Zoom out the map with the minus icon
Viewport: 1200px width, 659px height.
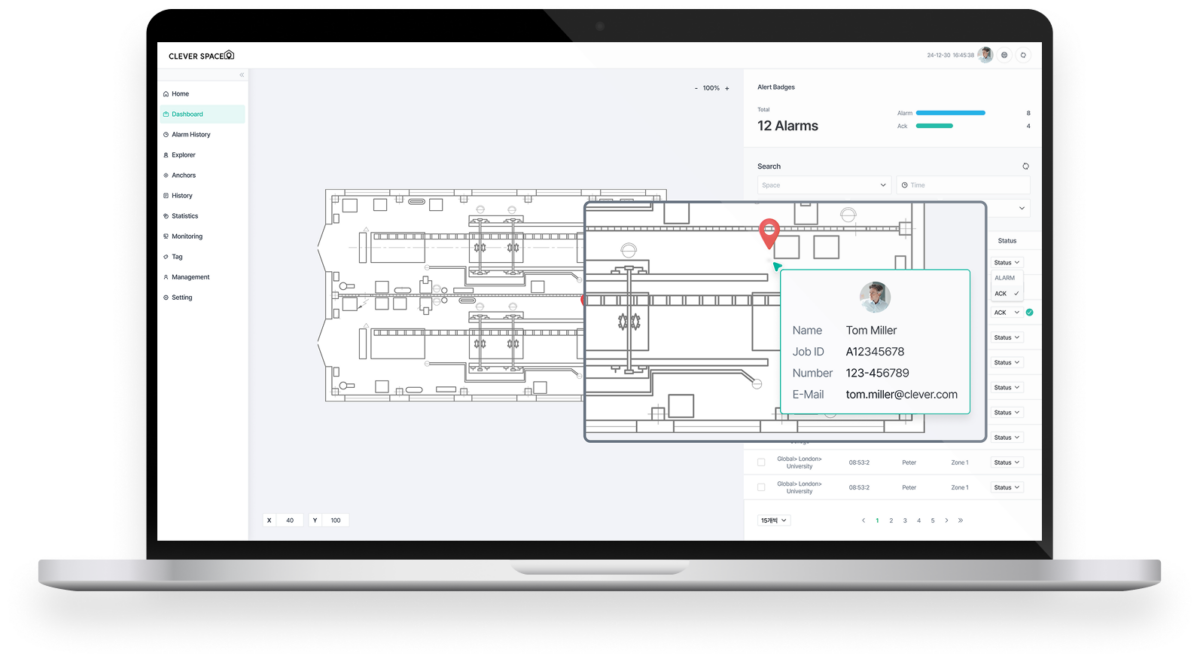tap(696, 88)
